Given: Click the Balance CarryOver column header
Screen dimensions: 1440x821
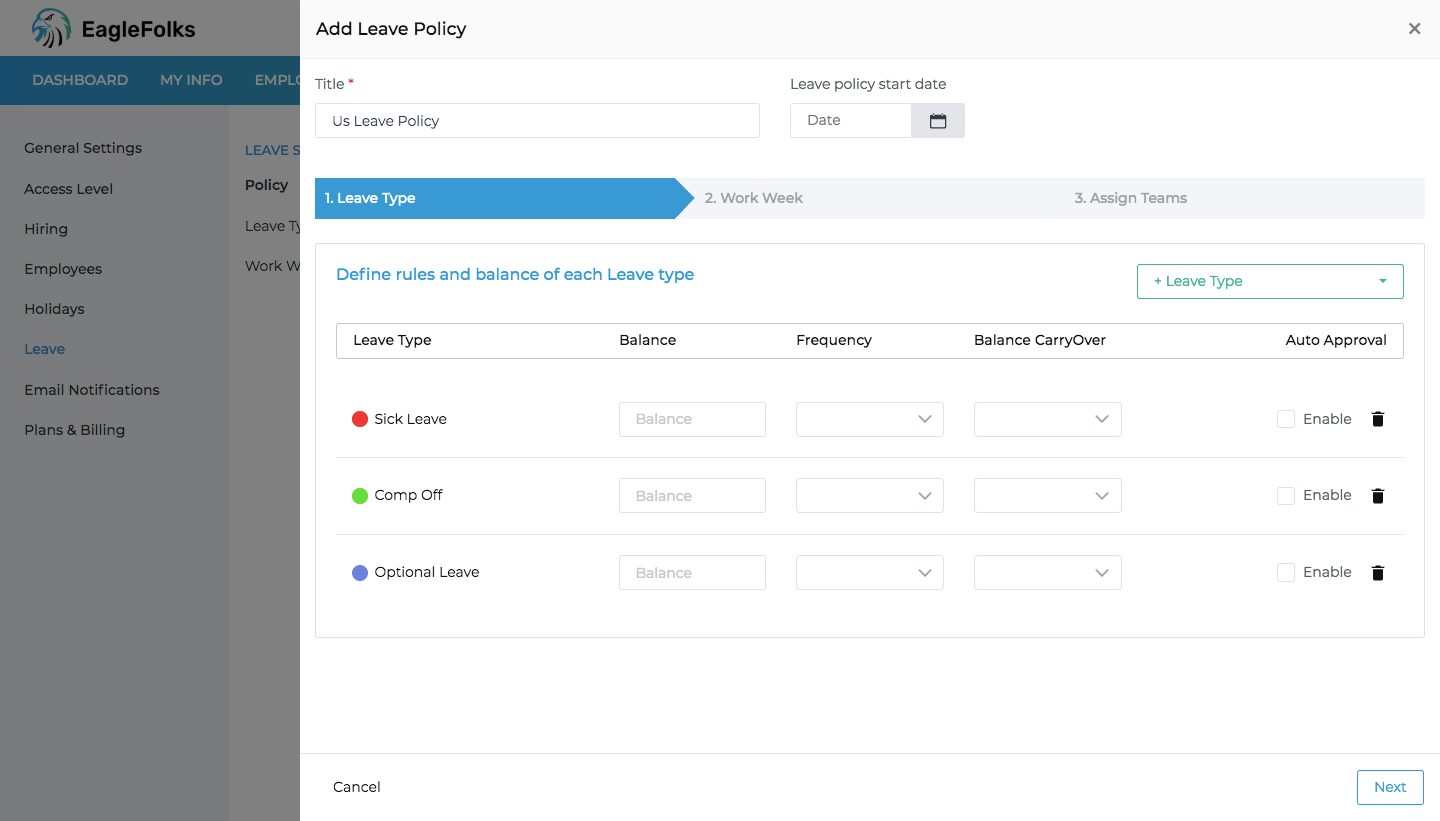Looking at the screenshot, I should pos(1040,340).
